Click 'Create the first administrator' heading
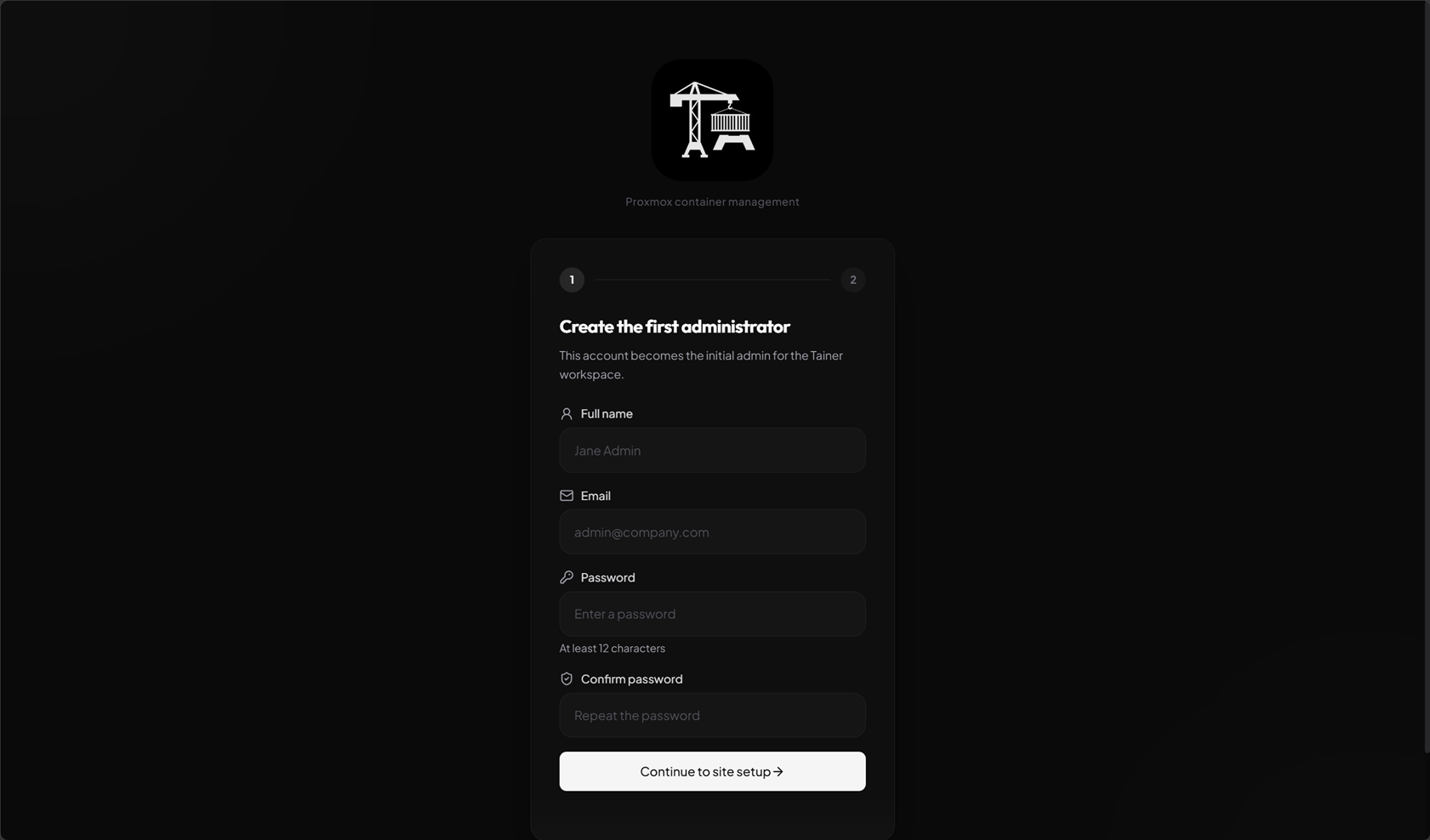The width and height of the screenshot is (1430, 840). [x=675, y=326]
